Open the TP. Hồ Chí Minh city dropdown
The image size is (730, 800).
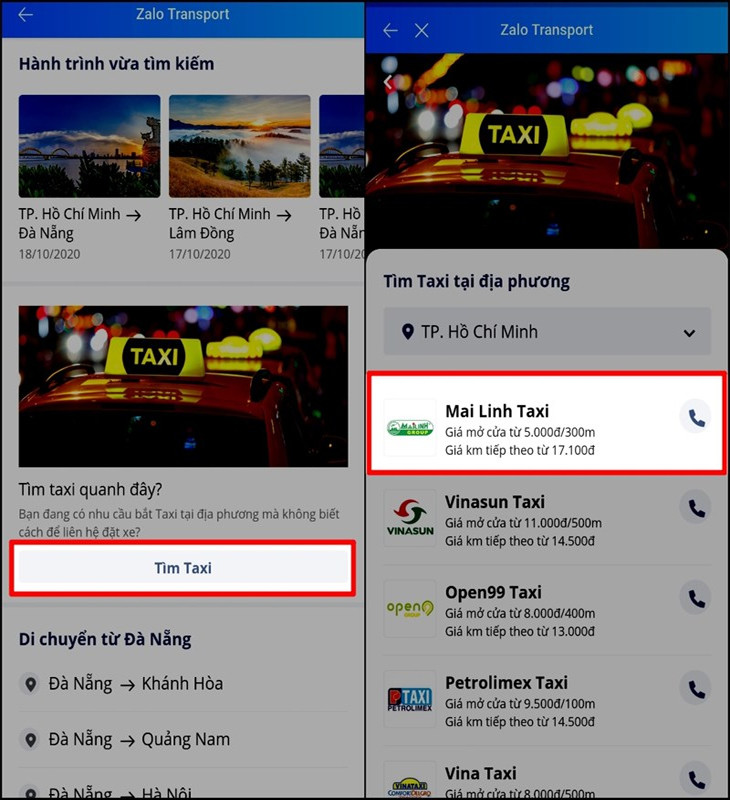(x=547, y=332)
